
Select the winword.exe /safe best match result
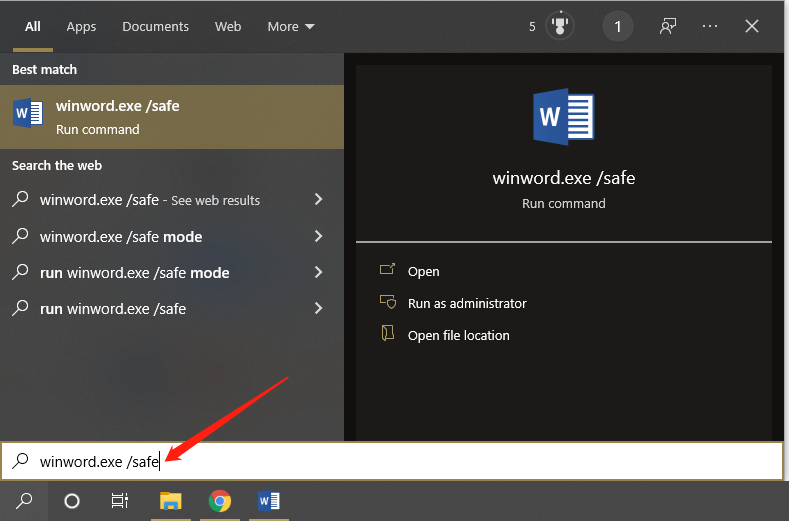point(172,117)
